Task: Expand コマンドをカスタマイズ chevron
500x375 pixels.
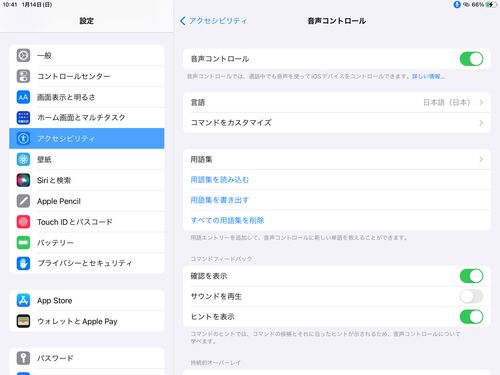Action: [x=481, y=123]
